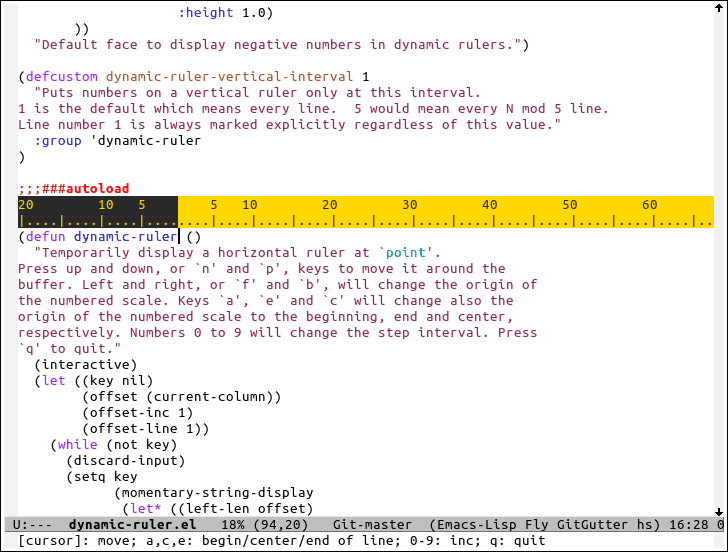Click the ruler mark labeled 60
The height and width of the screenshot is (552, 728).
click(x=650, y=205)
